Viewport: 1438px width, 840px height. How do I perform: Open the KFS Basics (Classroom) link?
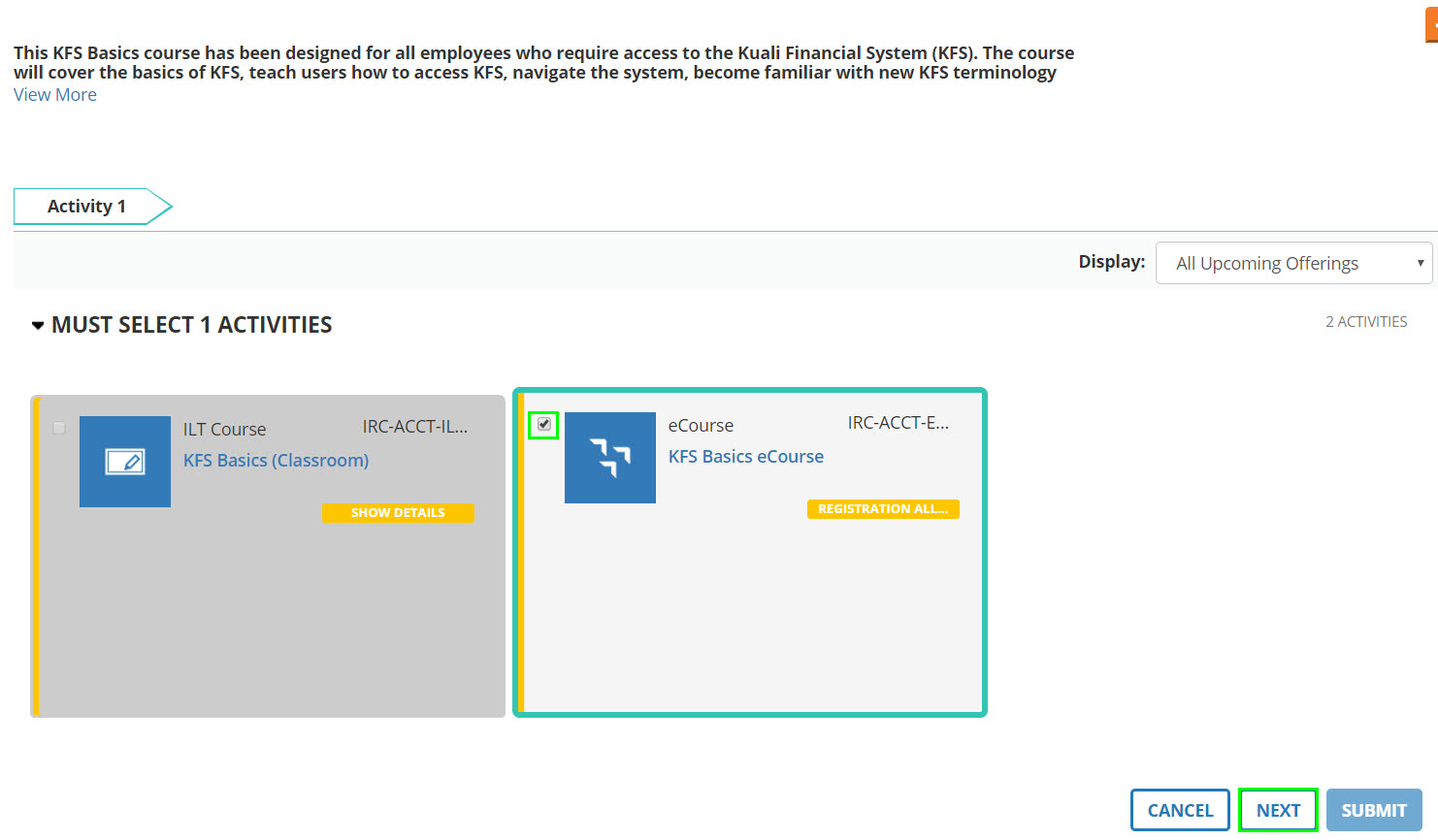276,461
